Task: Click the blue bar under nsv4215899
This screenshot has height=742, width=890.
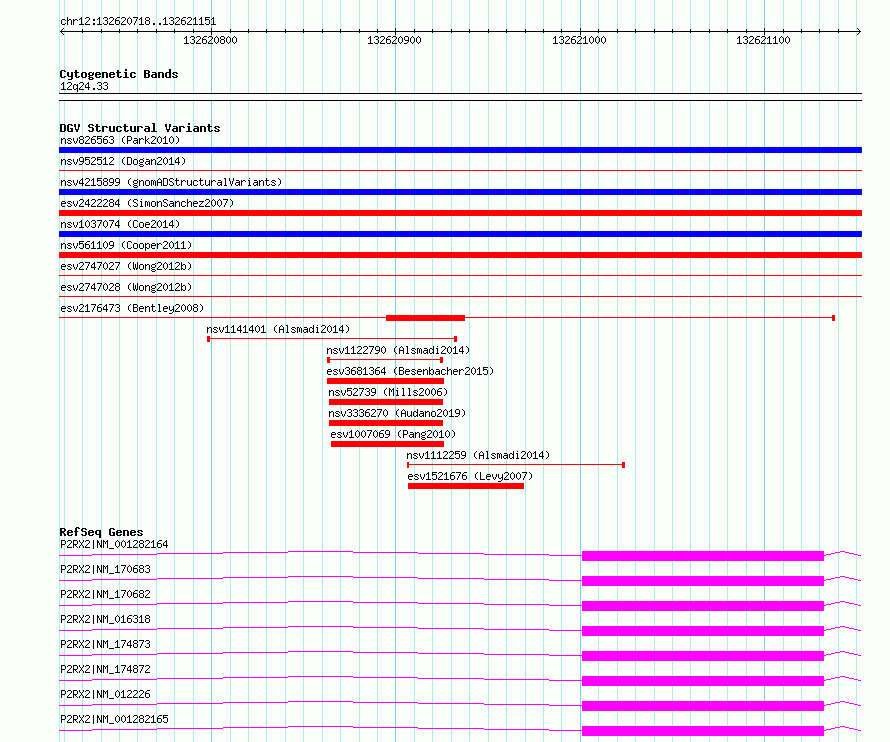Action: tap(460, 192)
